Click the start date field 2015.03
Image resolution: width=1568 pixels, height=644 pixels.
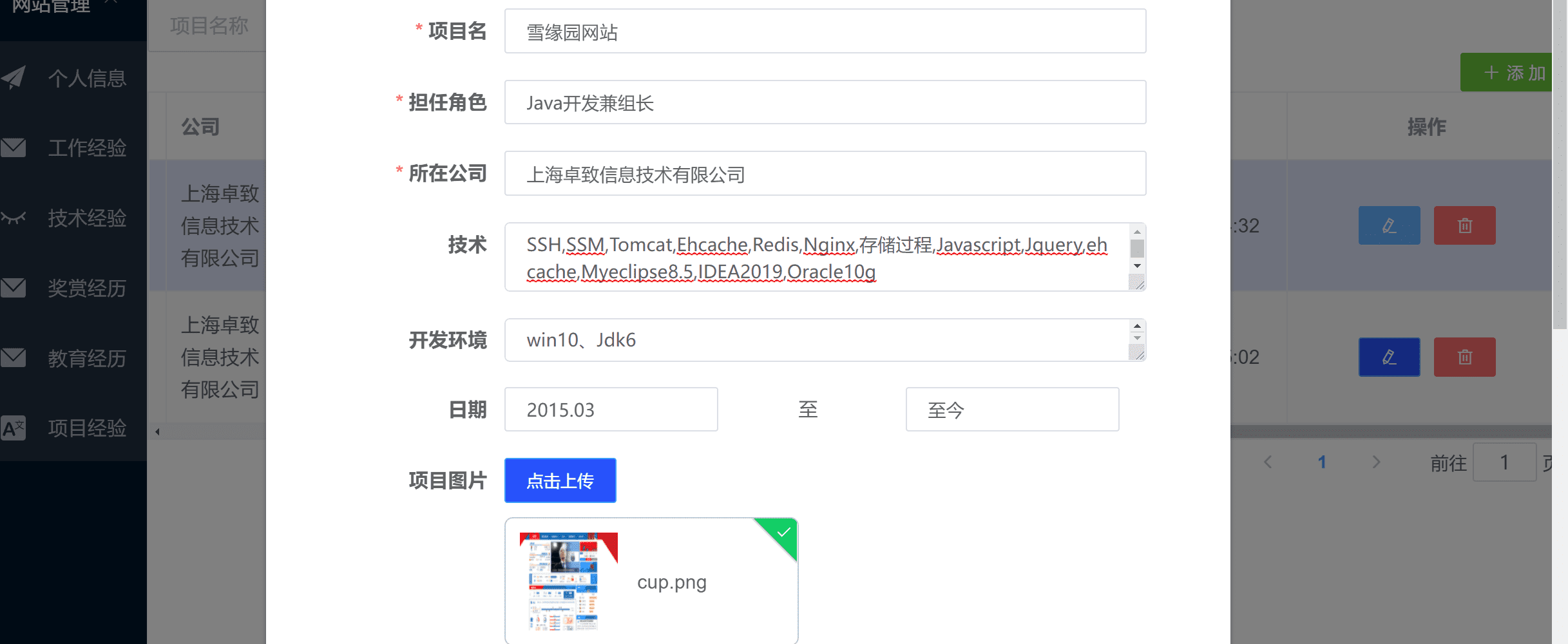click(611, 410)
